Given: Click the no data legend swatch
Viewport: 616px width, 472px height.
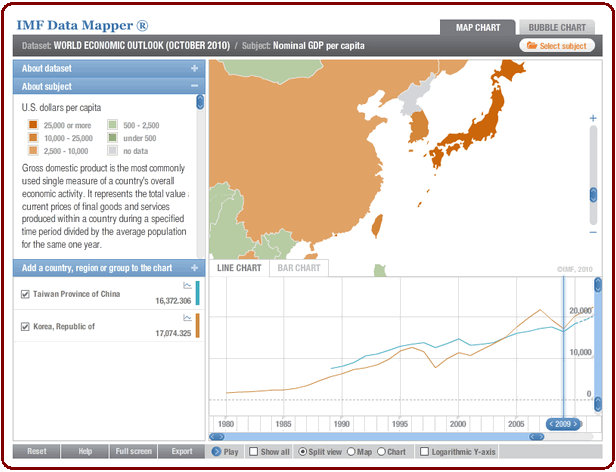Looking at the screenshot, I should tap(112, 151).
